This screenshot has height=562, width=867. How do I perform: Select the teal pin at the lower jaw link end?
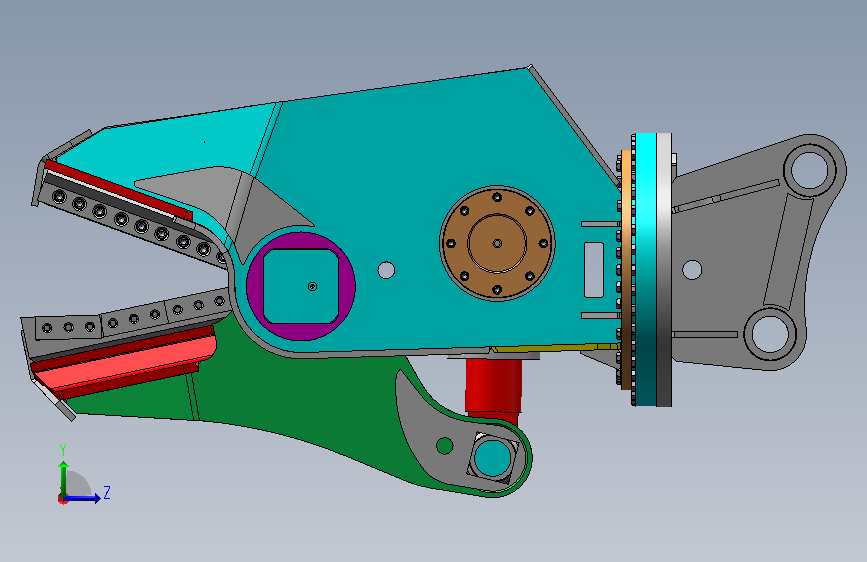tap(492, 458)
